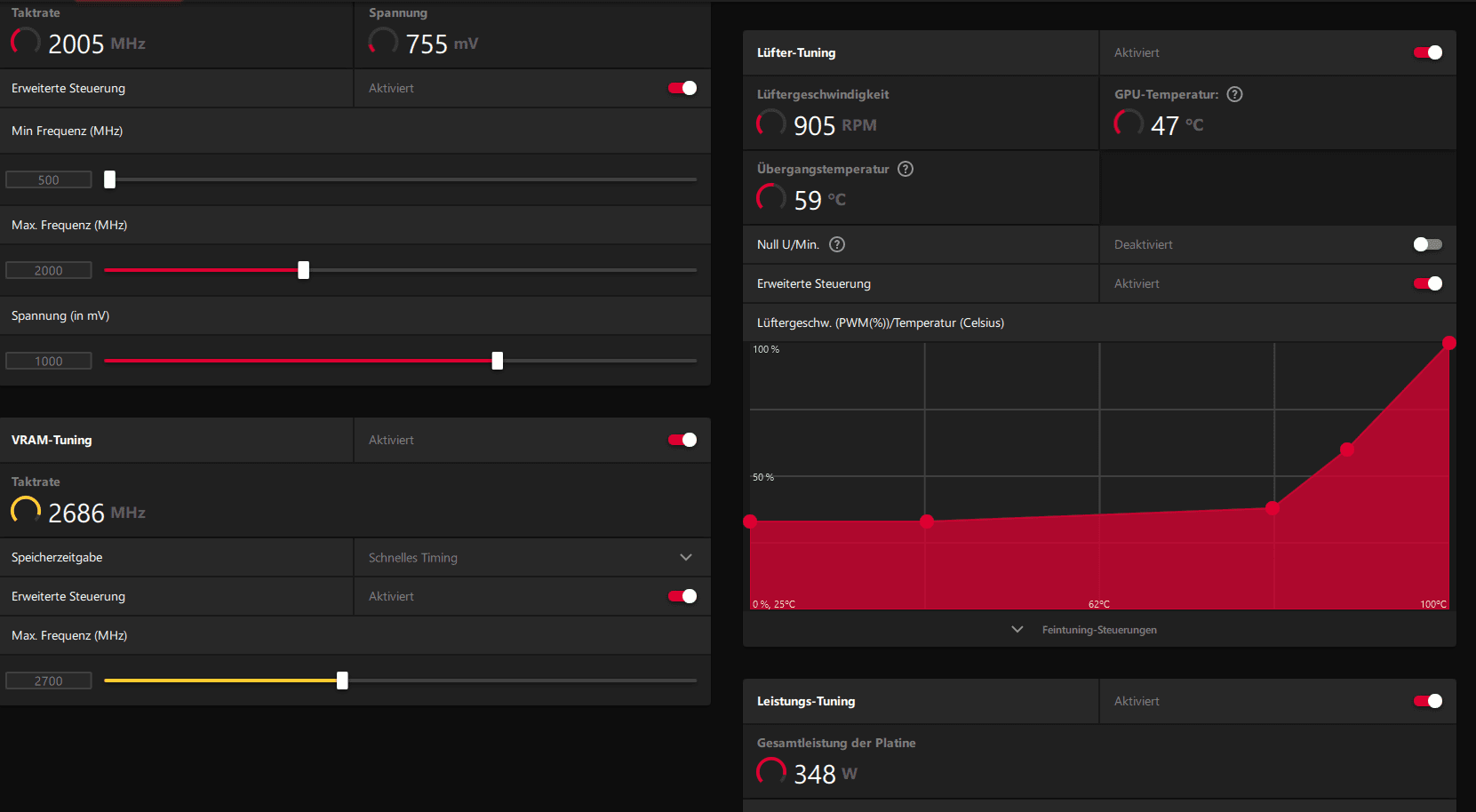Click the 'Deaktiviert' status text
Image resolution: width=1476 pixels, height=812 pixels.
tap(1144, 244)
